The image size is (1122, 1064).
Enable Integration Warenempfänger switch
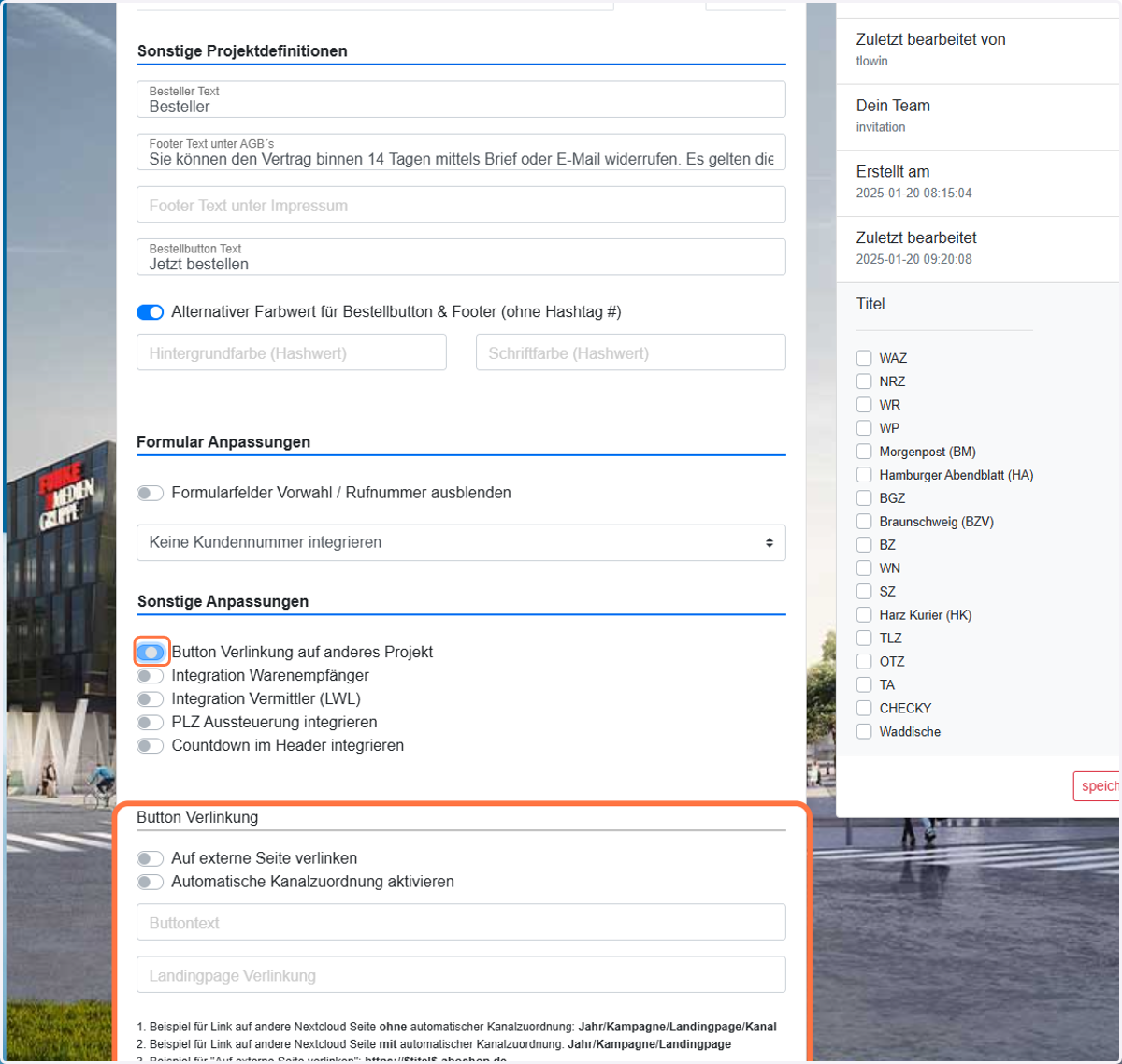(150, 675)
